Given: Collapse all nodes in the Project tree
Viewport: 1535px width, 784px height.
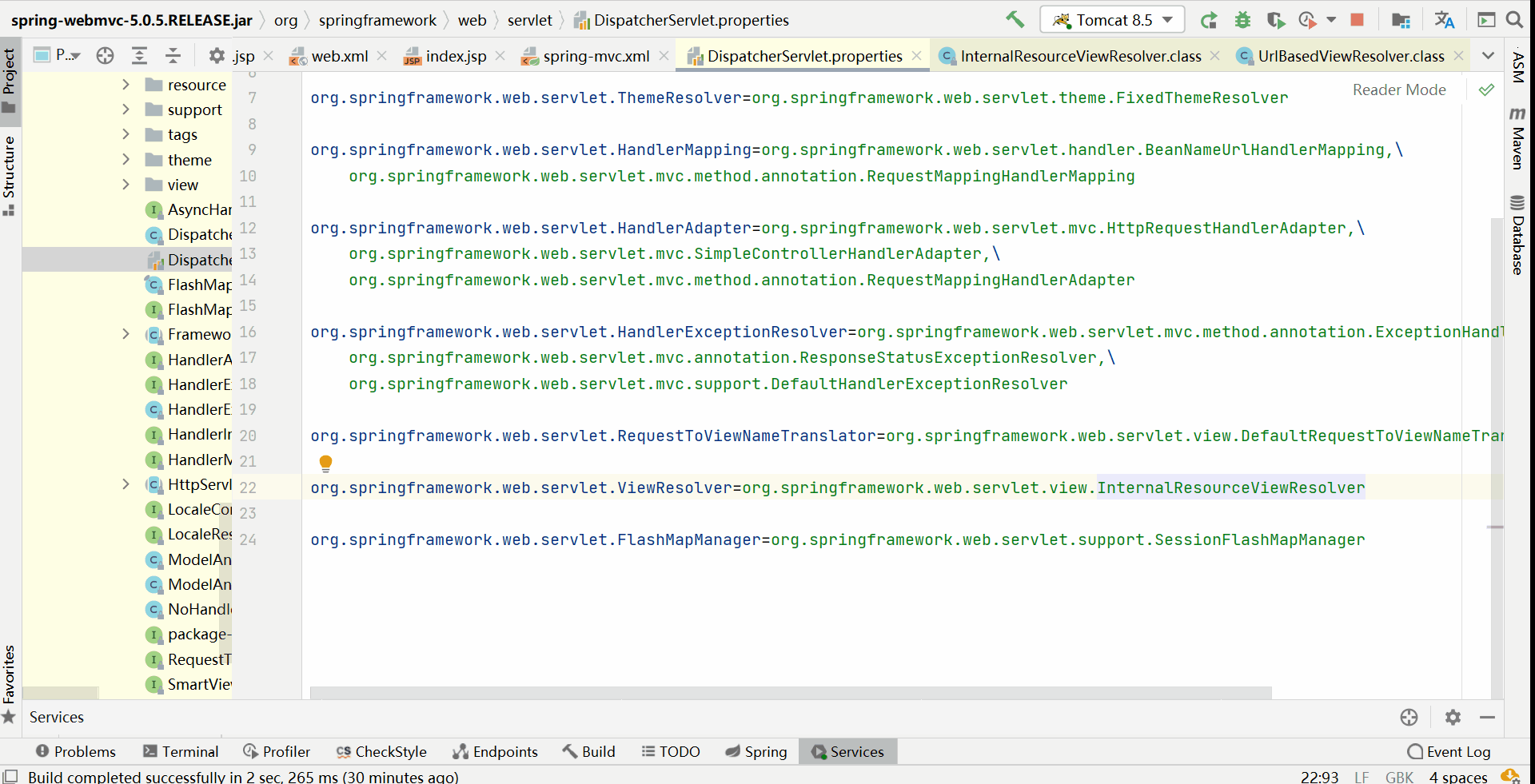Looking at the screenshot, I should pyautogui.click(x=173, y=56).
